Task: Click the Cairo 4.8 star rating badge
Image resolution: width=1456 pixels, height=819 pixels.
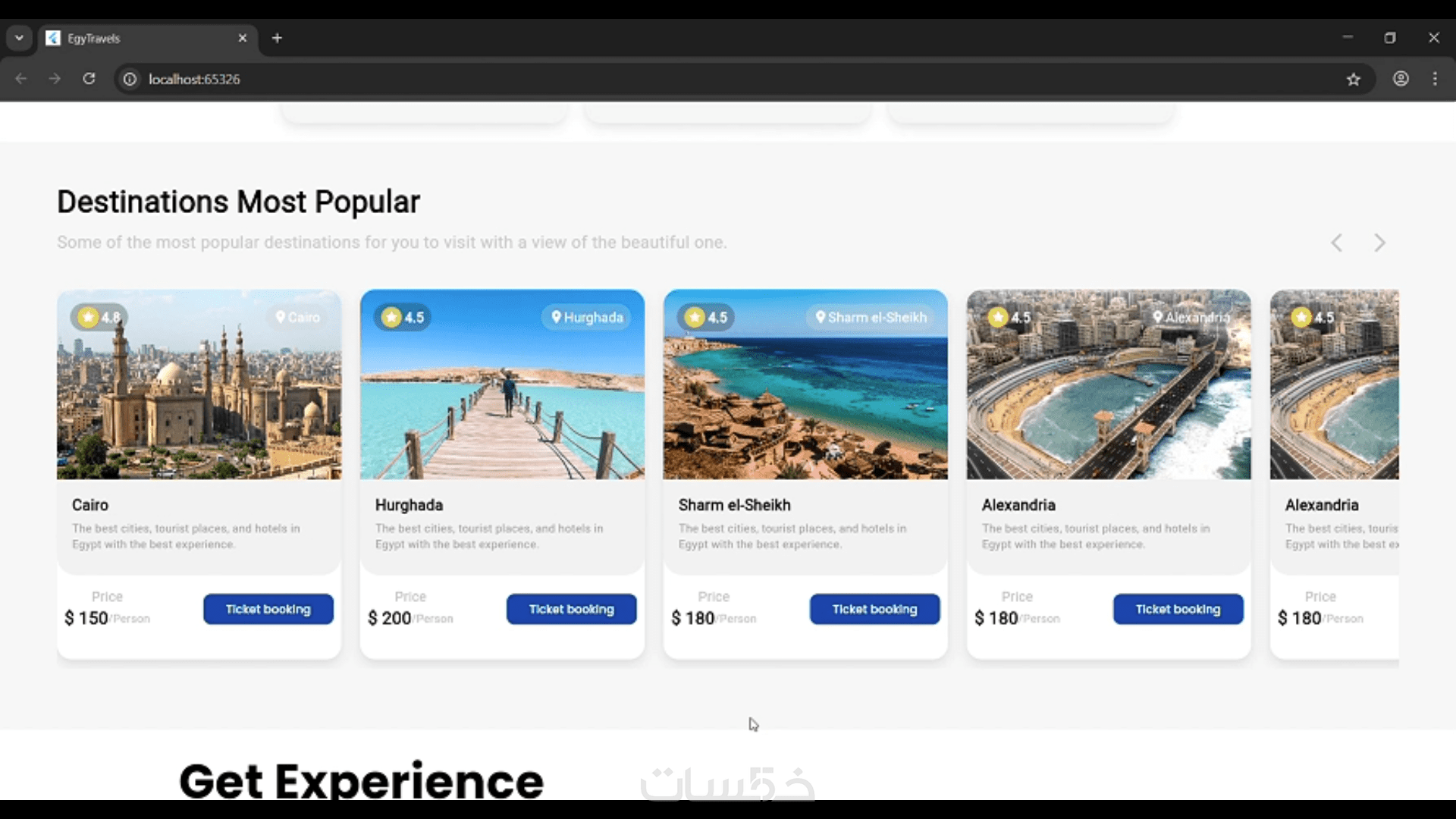Action: pyautogui.click(x=99, y=317)
